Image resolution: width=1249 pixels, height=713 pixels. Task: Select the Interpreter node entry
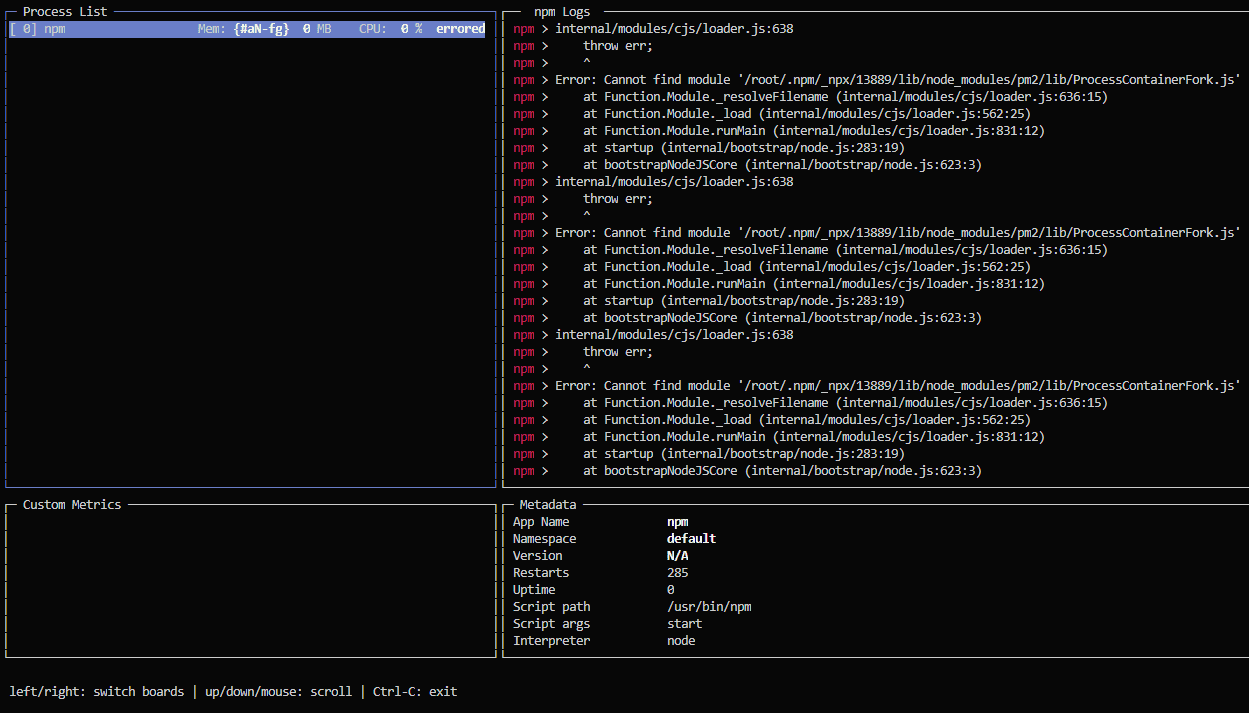tap(681, 641)
